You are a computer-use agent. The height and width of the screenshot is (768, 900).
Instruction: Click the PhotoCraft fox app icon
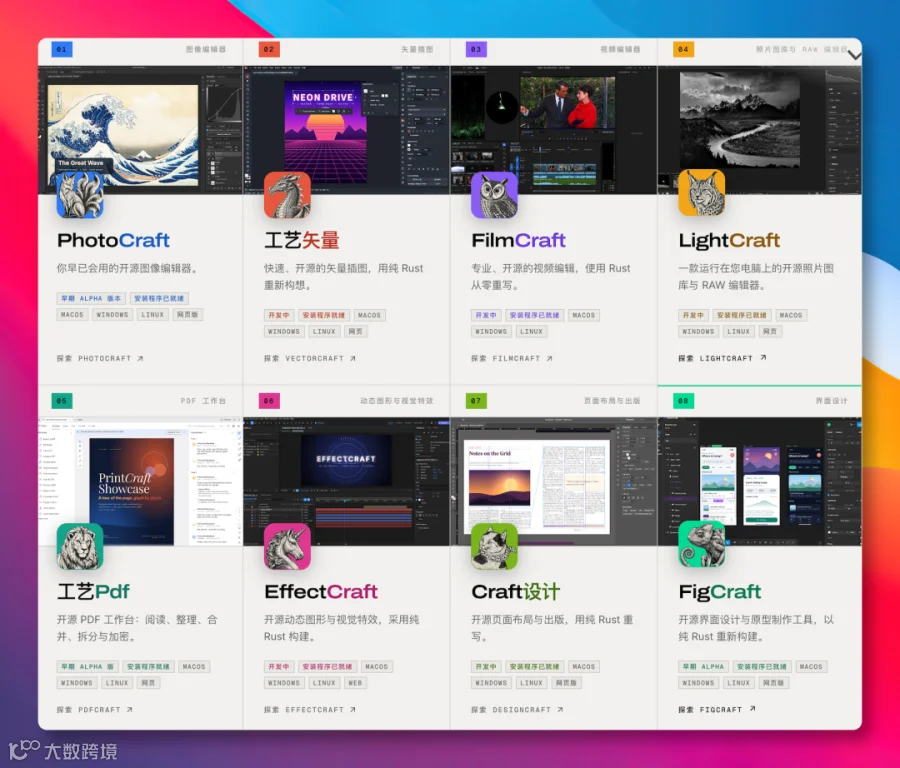pos(80,195)
